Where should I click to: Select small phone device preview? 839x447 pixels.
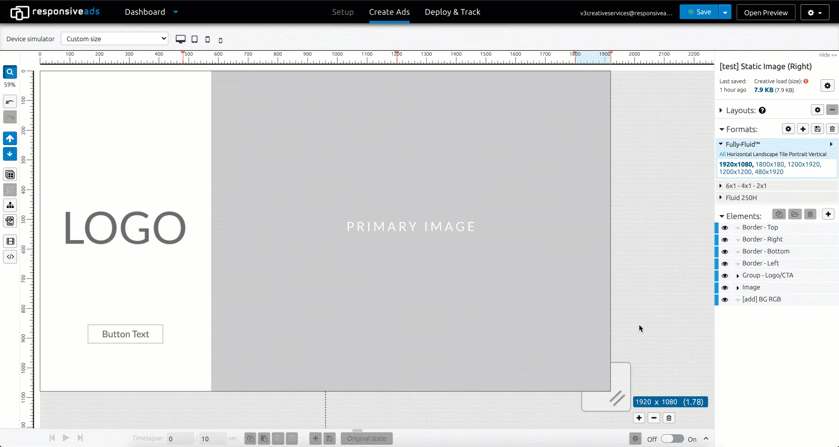pyautogui.click(x=220, y=40)
